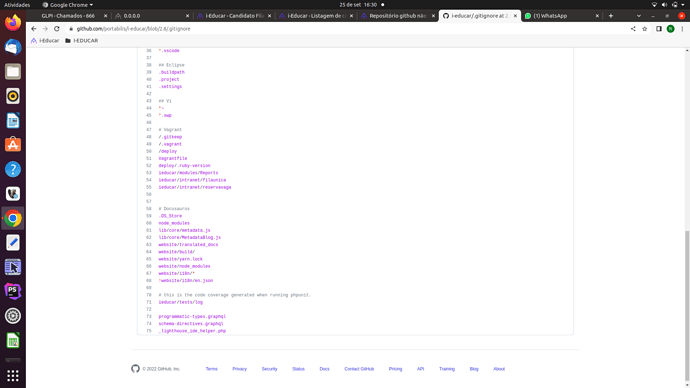The image size is (690, 388).
Task: Click the 'schema-directives.graphql' line
Action: 191,324
